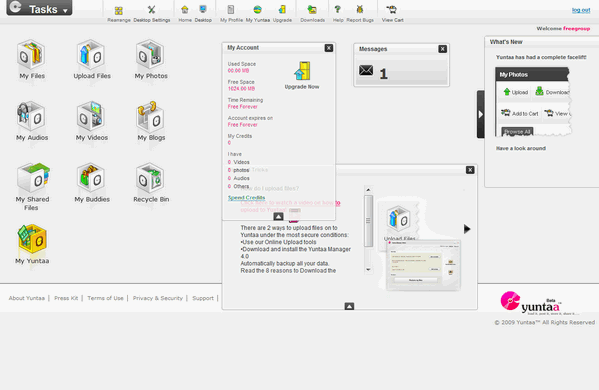Open the Press Kit footer link
599x390 pixels.
(x=66, y=298)
